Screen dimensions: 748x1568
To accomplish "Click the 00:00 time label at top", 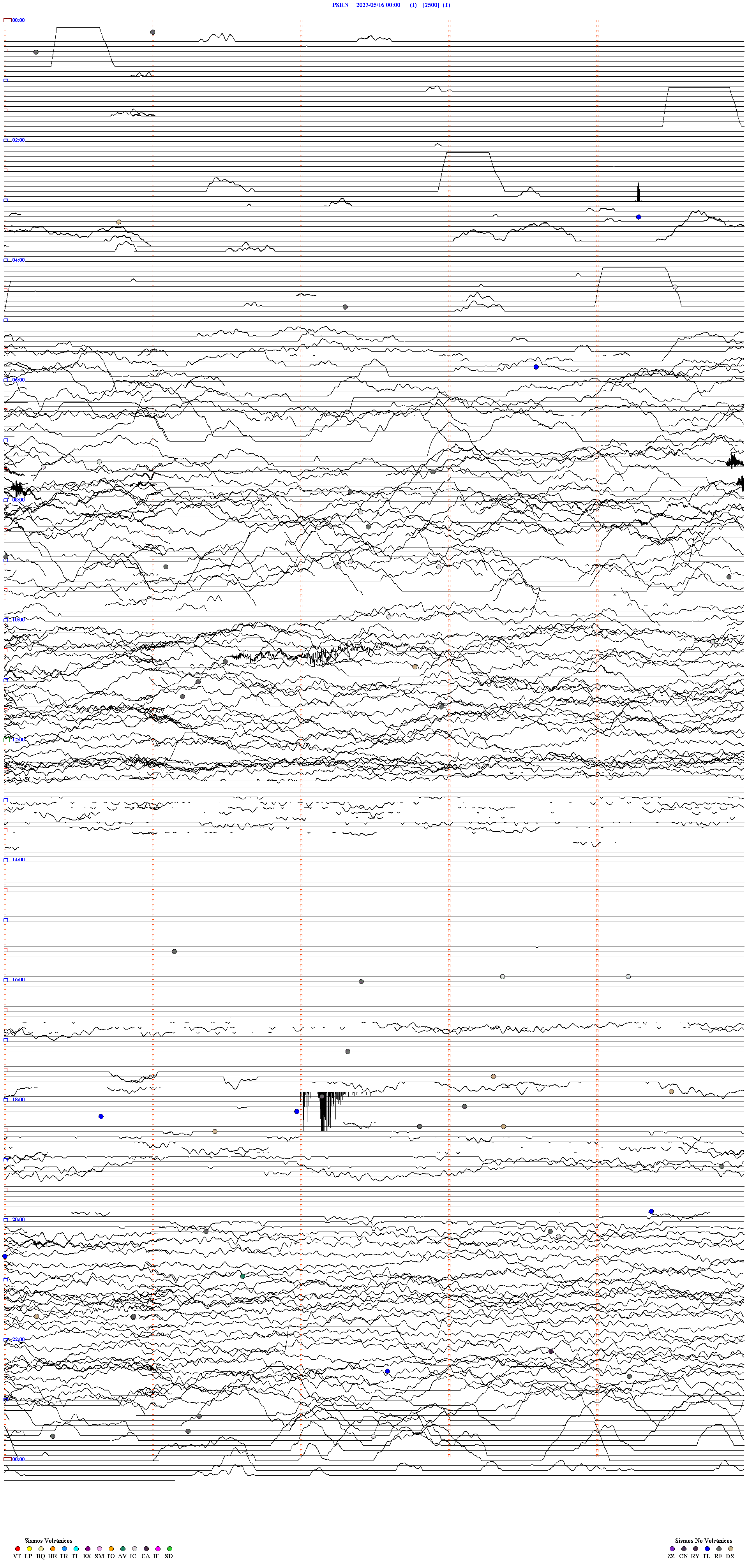I will 18,20.
